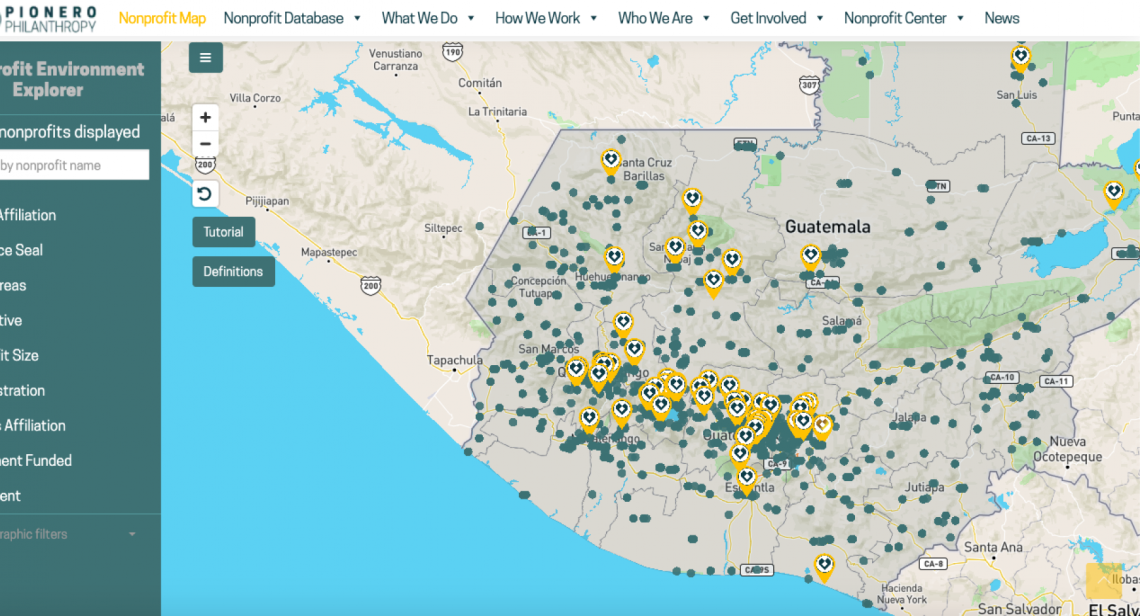Click the 'Tapachula' city label
Image resolution: width=1140 pixels, height=616 pixels.
pyautogui.click(x=454, y=360)
